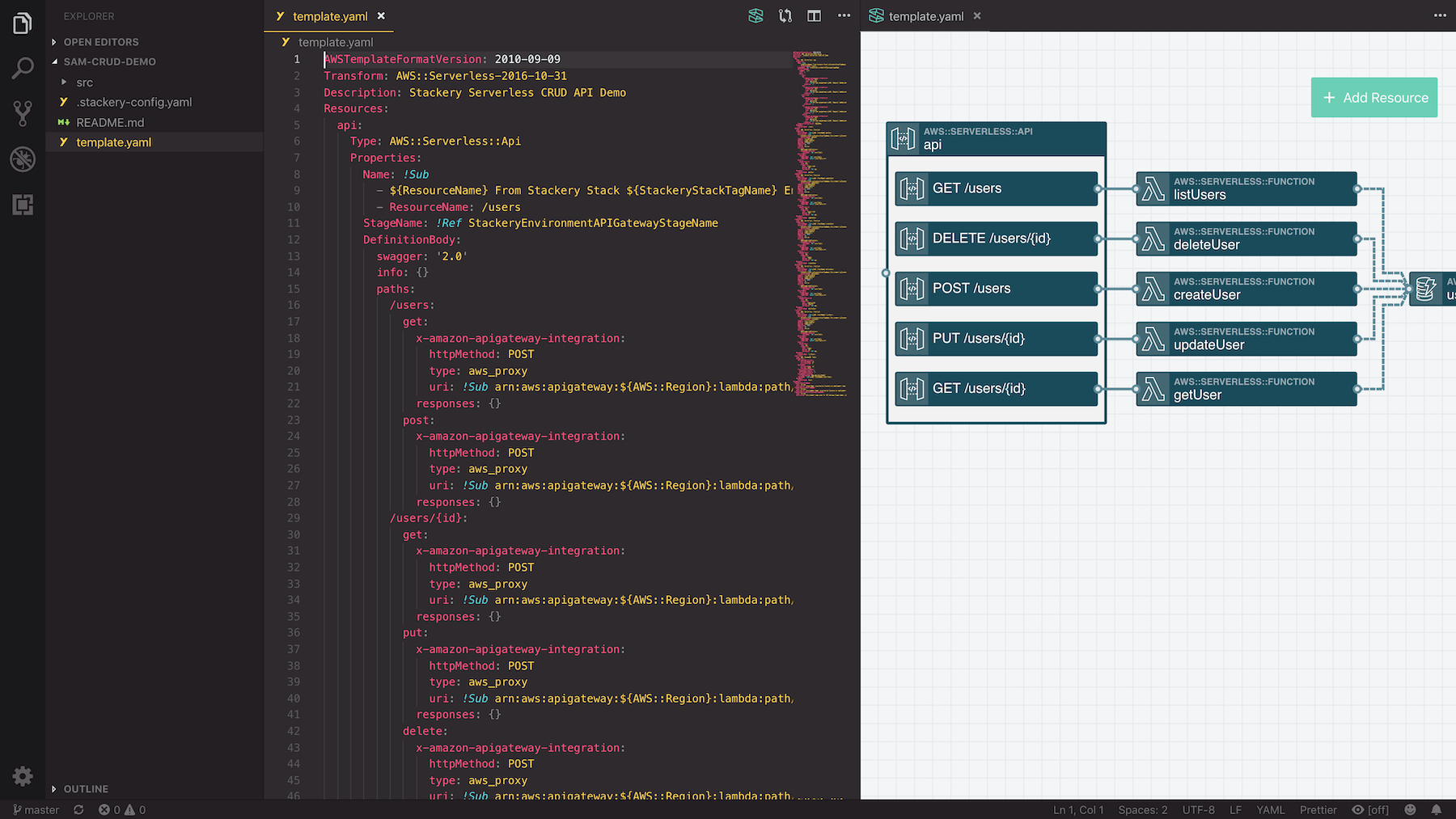Screen dimensions: 1456x819
Task: Click the lambda icon of listUsers function
Action: 1153,188
